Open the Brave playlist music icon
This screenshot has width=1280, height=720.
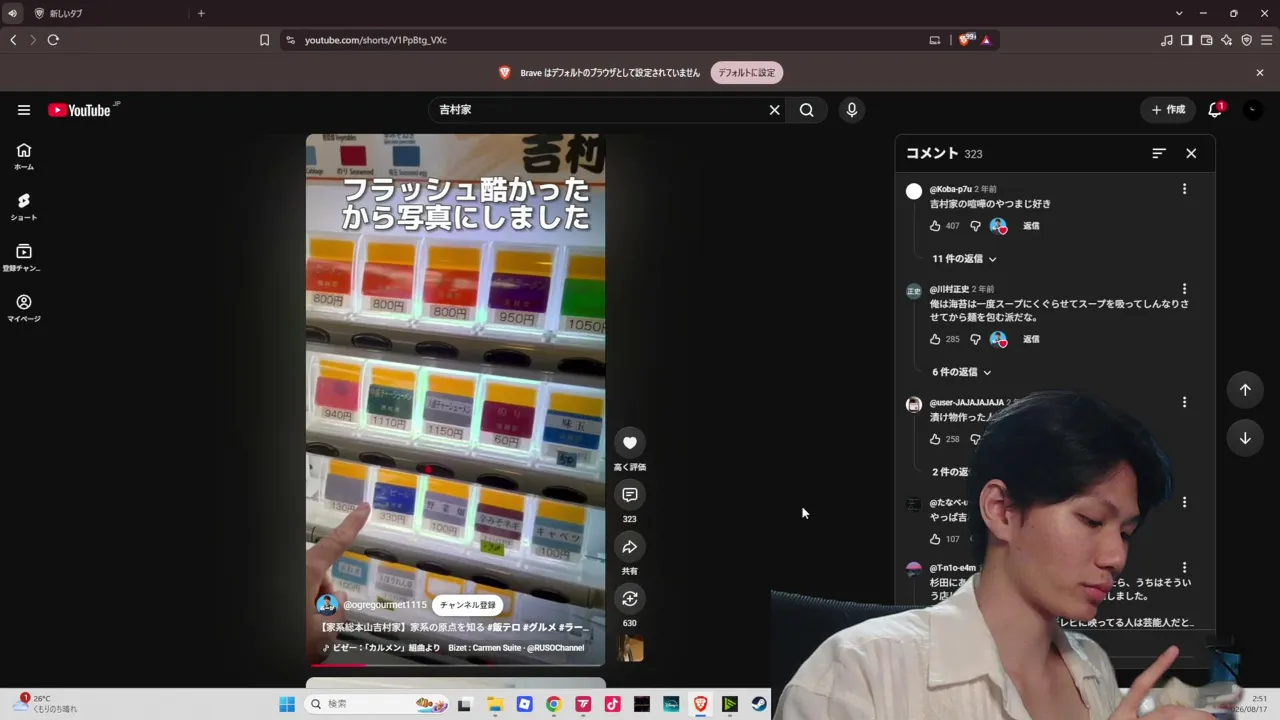(x=1167, y=40)
